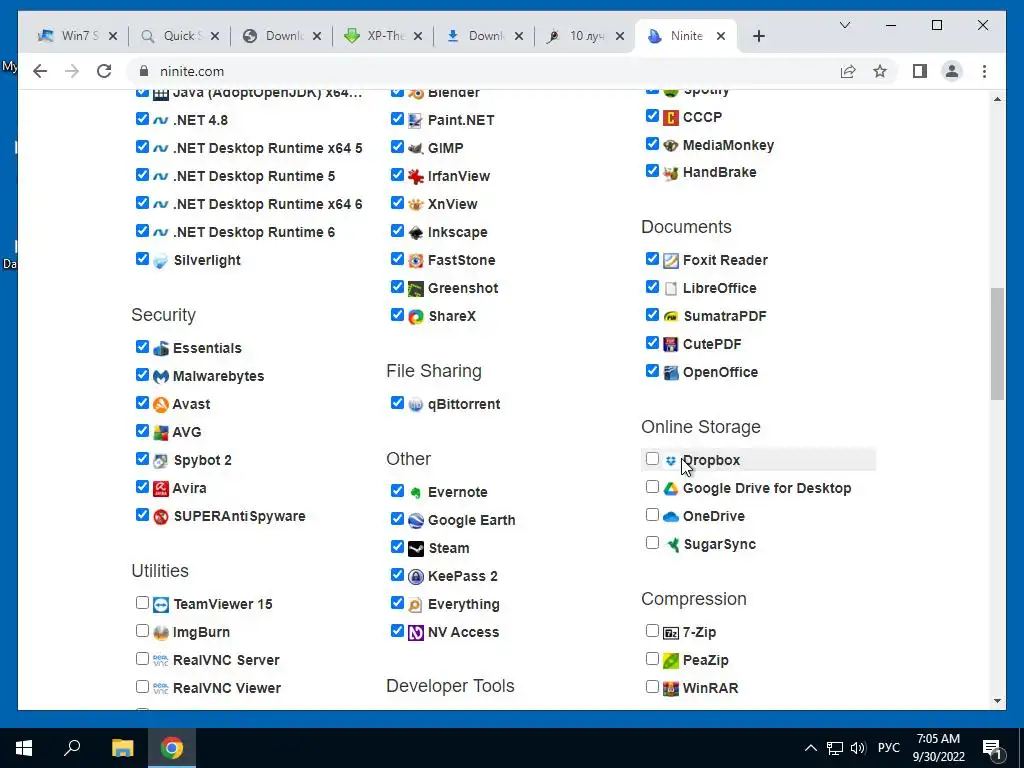The image size is (1024, 768).
Task: Show hidden system tray icons
Action: tap(810, 748)
